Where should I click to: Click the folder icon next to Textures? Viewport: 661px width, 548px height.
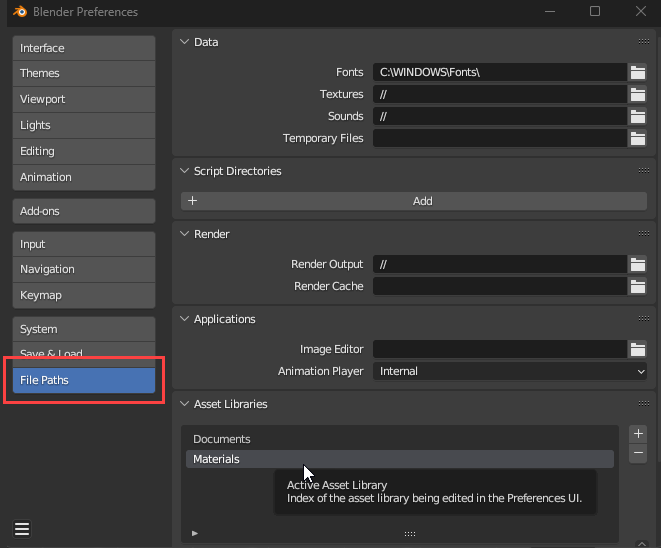tap(637, 94)
